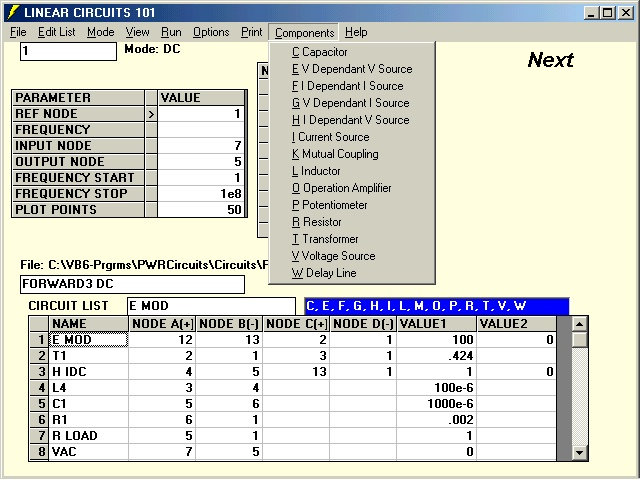Click the R LOAD name cell

[88, 436]
